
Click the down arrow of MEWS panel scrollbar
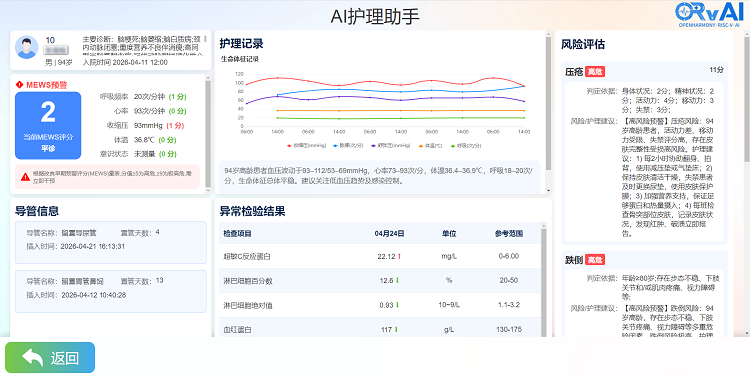pyautogui.click(x=208, y=190)
